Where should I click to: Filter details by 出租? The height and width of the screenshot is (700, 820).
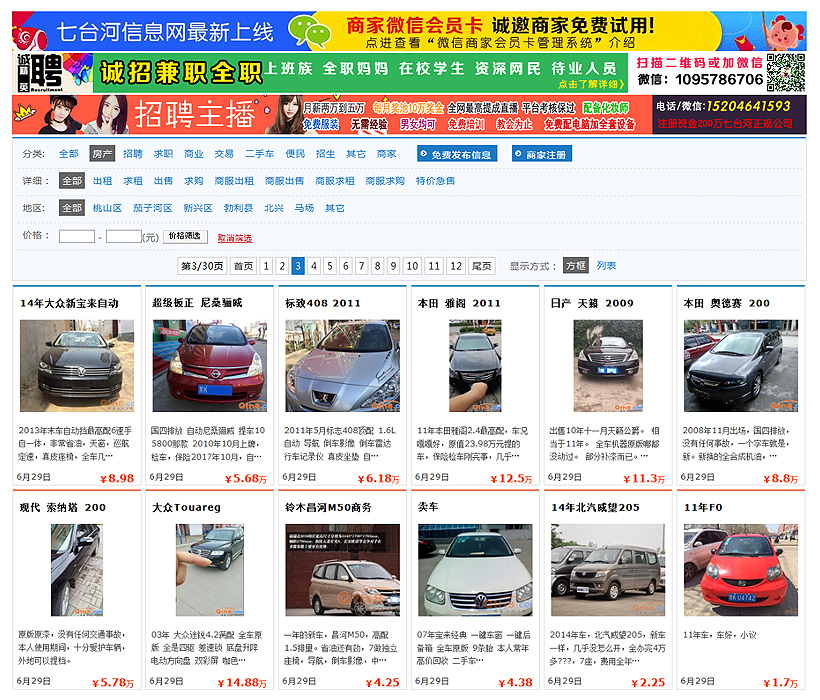coord(102,181)
